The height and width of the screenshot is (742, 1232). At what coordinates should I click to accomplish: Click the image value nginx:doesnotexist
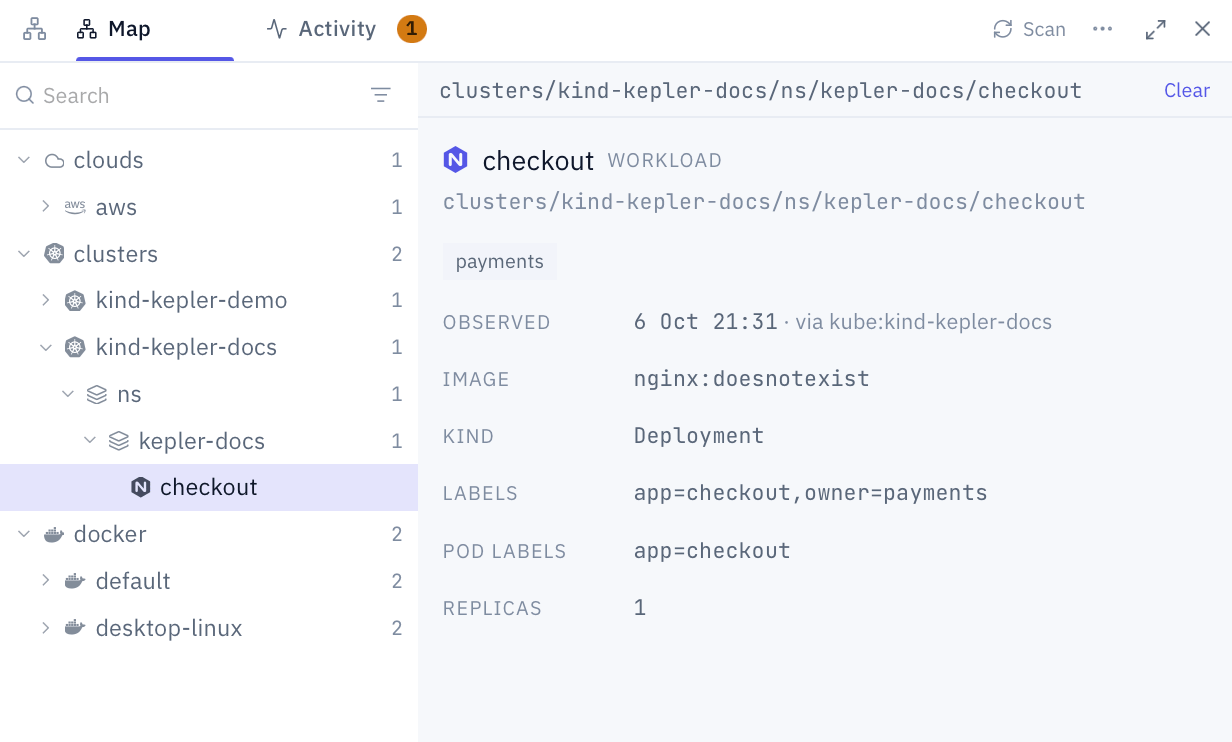(x=752, y=379)
